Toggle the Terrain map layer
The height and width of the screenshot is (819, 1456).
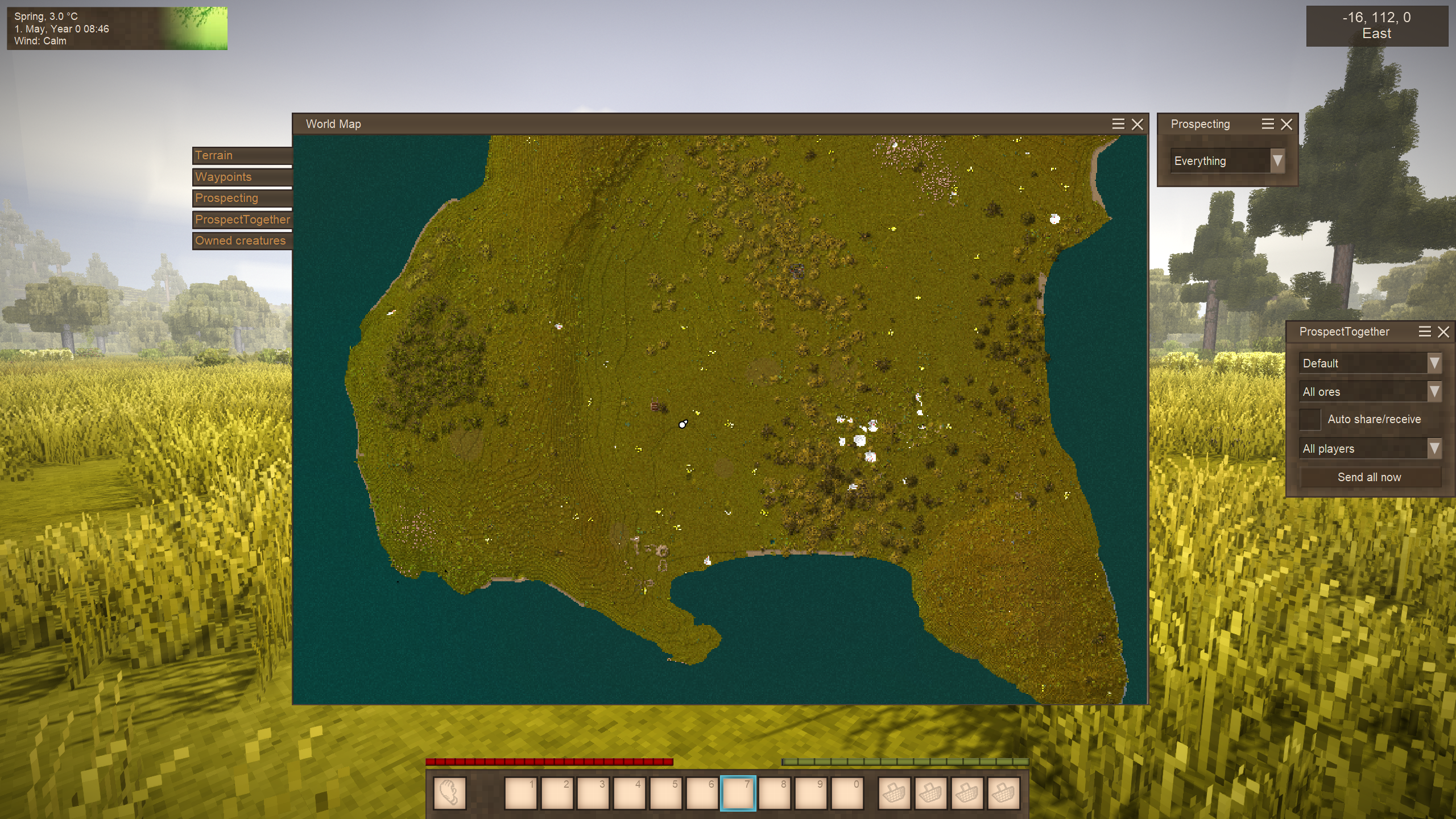click(242, 155)
